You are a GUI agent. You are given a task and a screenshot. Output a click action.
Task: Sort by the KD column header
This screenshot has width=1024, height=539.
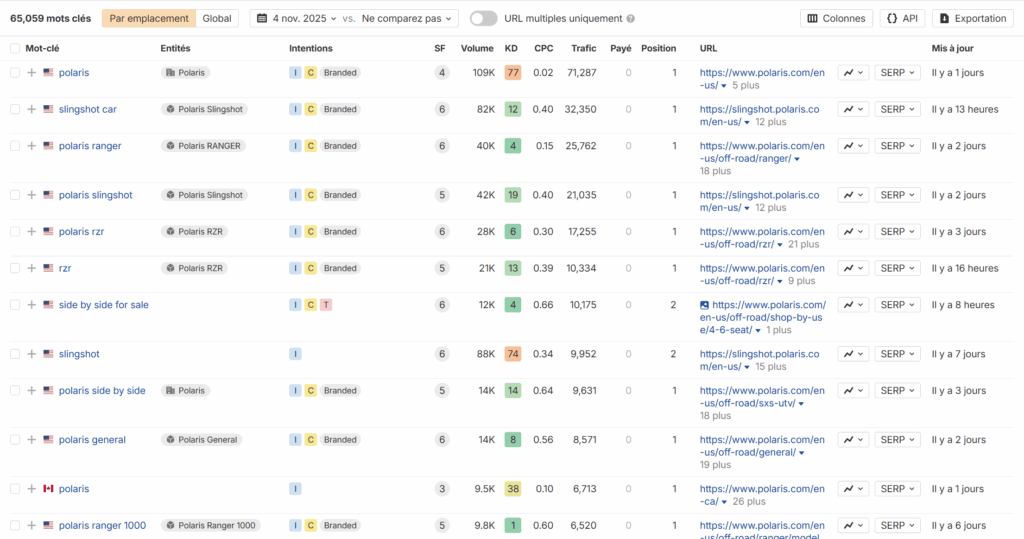coord(511,48)
